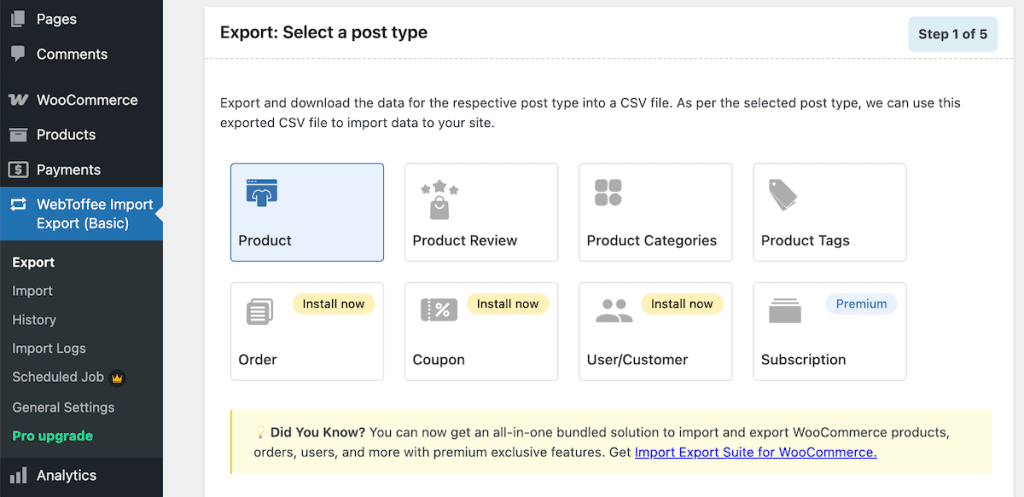
Task: Click the Premium badge on Subscription
Action: point(861,304)
